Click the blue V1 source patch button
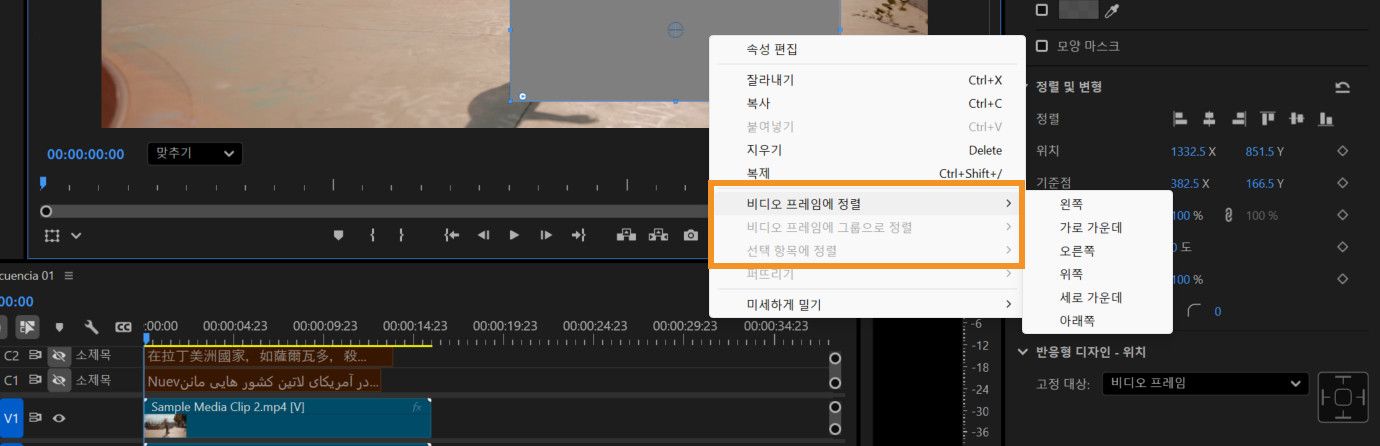 click(11, 418)
